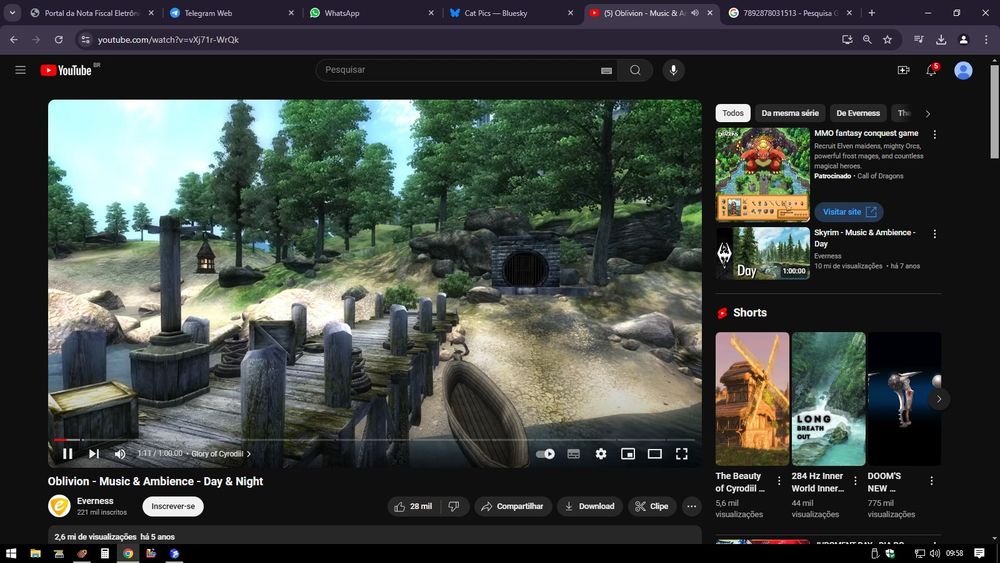Click the Download button
Screen dimensions: 1000x563
(x=589, y=506)
